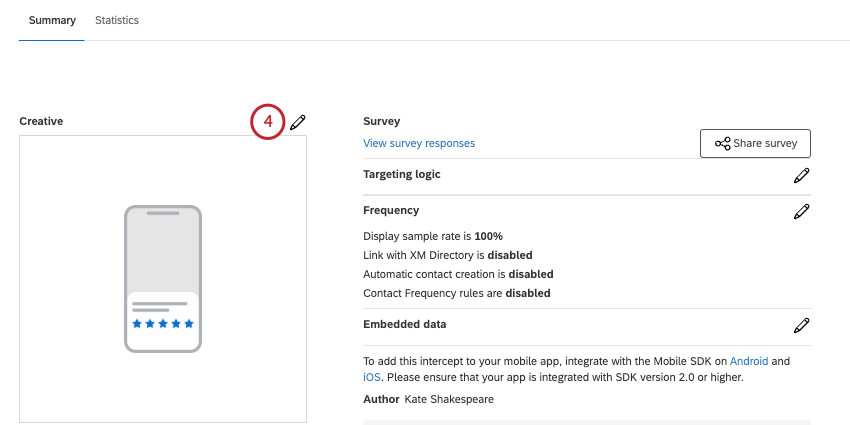
Task: Edit Frequency settings via pencil icon
Action: point(801,211)
